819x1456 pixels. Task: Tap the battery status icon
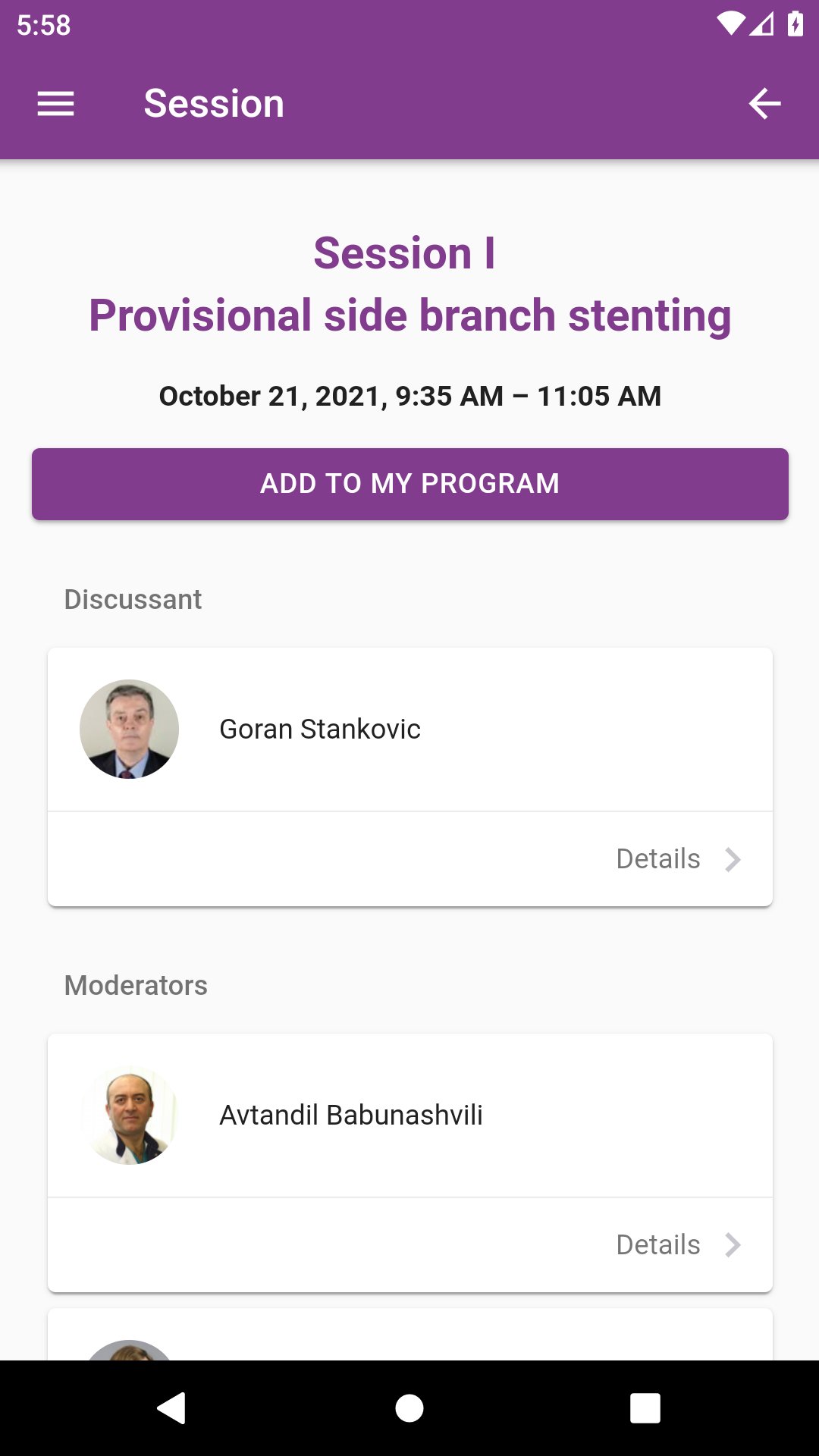795,24
